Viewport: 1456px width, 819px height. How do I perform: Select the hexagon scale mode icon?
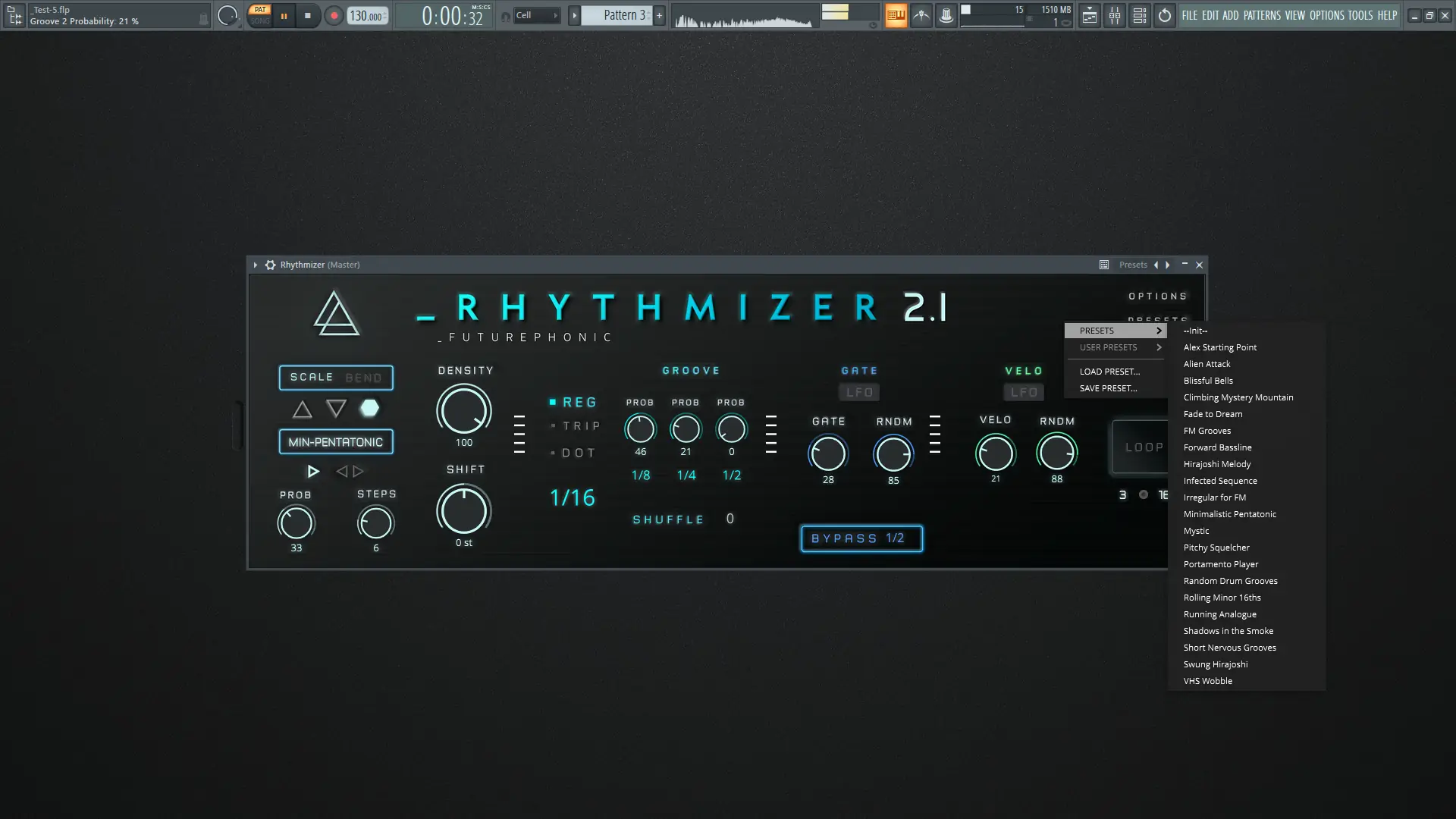[369, 408]
